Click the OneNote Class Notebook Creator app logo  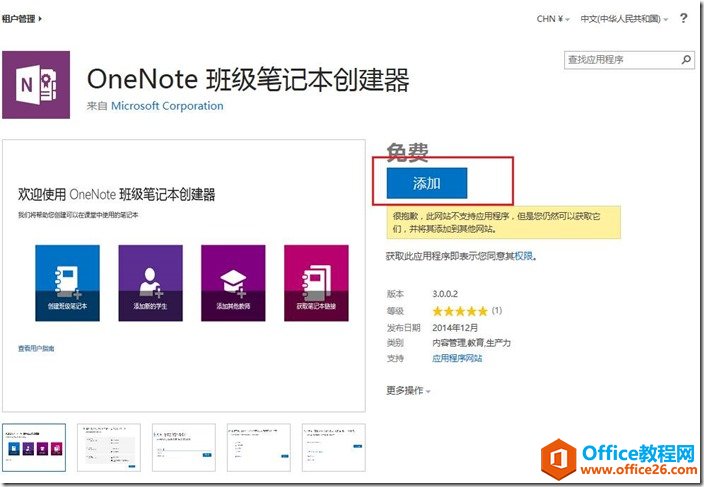36,84
